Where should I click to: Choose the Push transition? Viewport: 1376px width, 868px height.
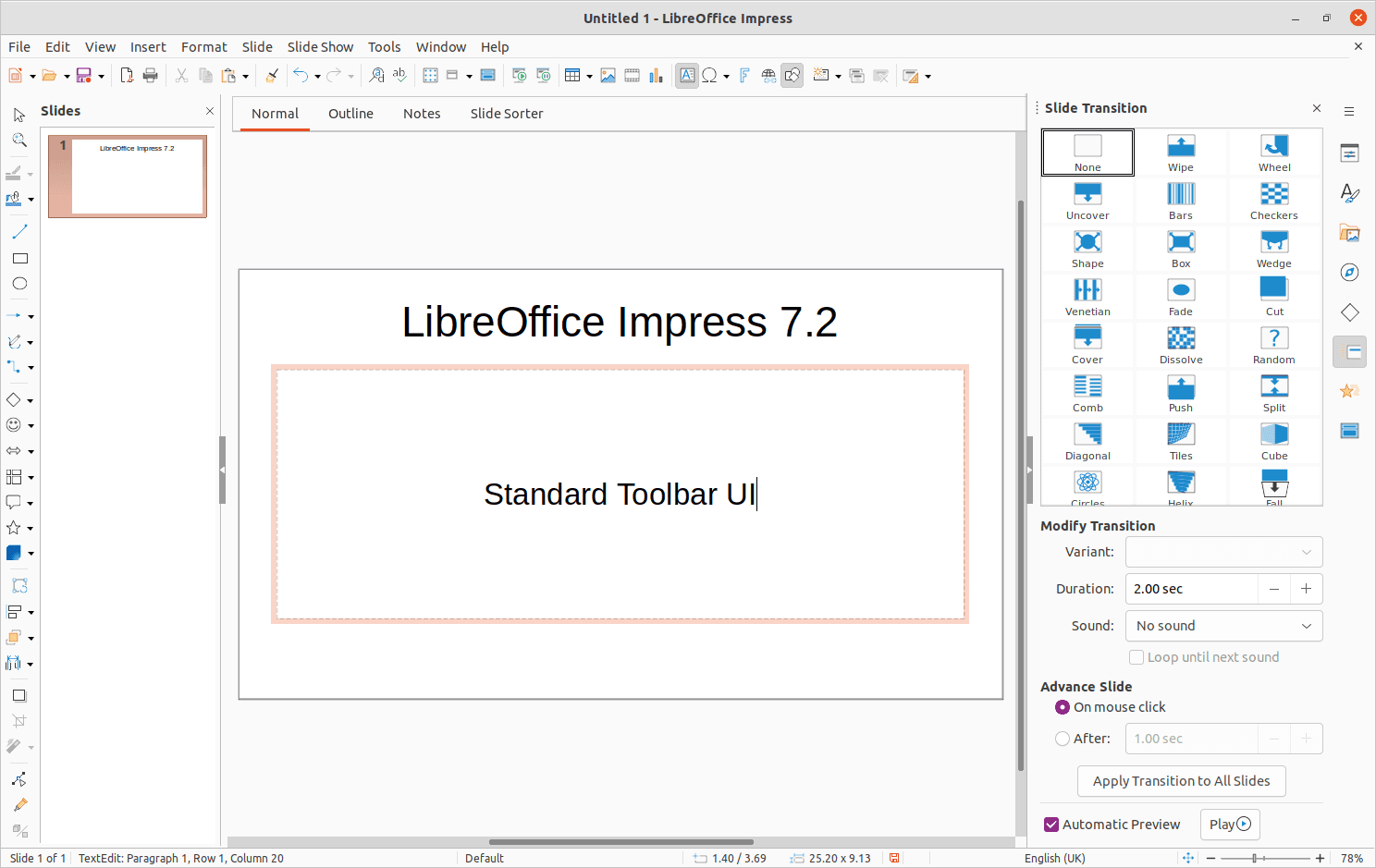[1181, 393]
